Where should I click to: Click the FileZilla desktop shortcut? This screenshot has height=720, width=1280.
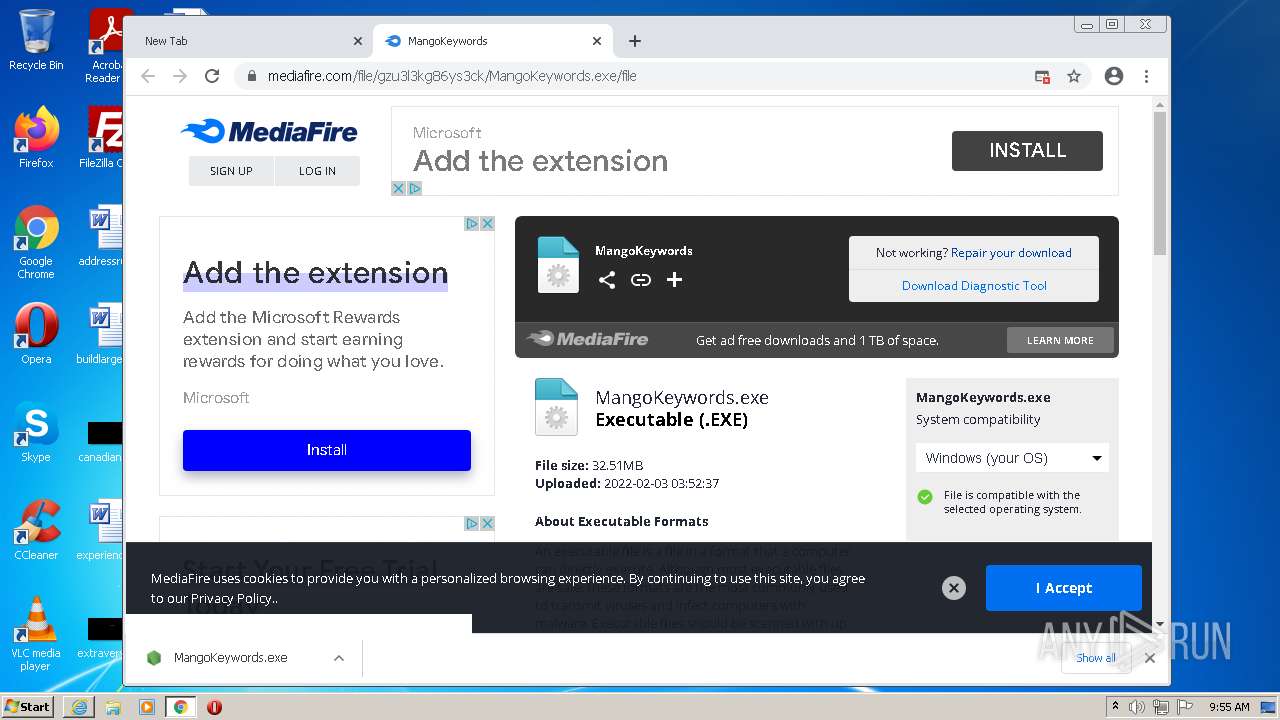100,138
